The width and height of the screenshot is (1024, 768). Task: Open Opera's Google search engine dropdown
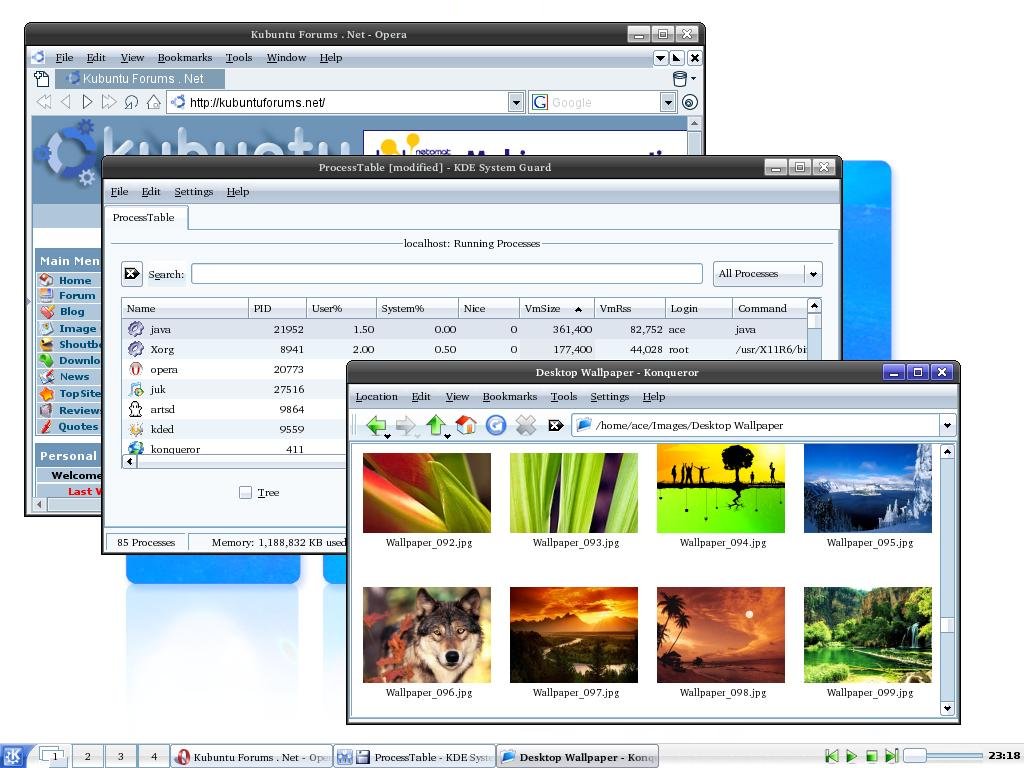(667, 103)
